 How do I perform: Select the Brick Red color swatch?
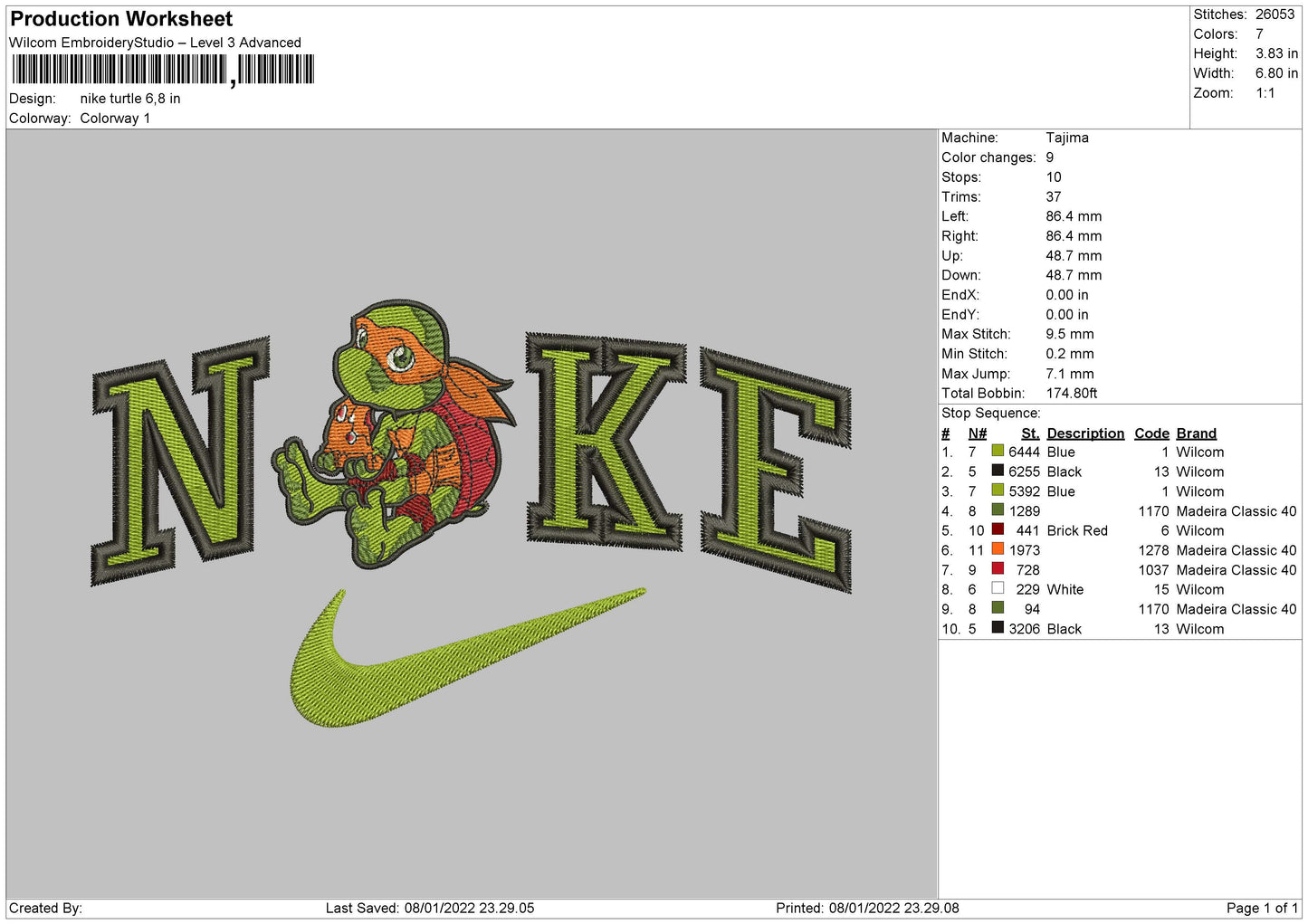(x=998, y=530)
